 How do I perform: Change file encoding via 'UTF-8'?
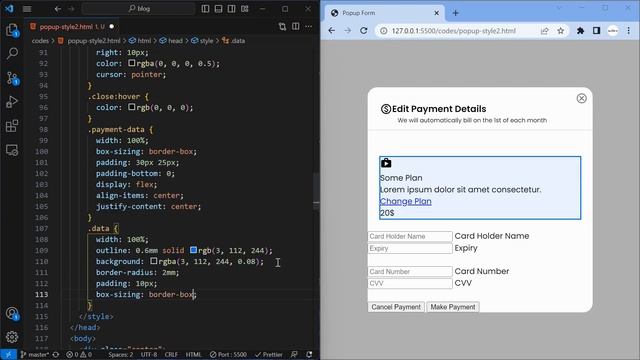(x=149, y=354)
